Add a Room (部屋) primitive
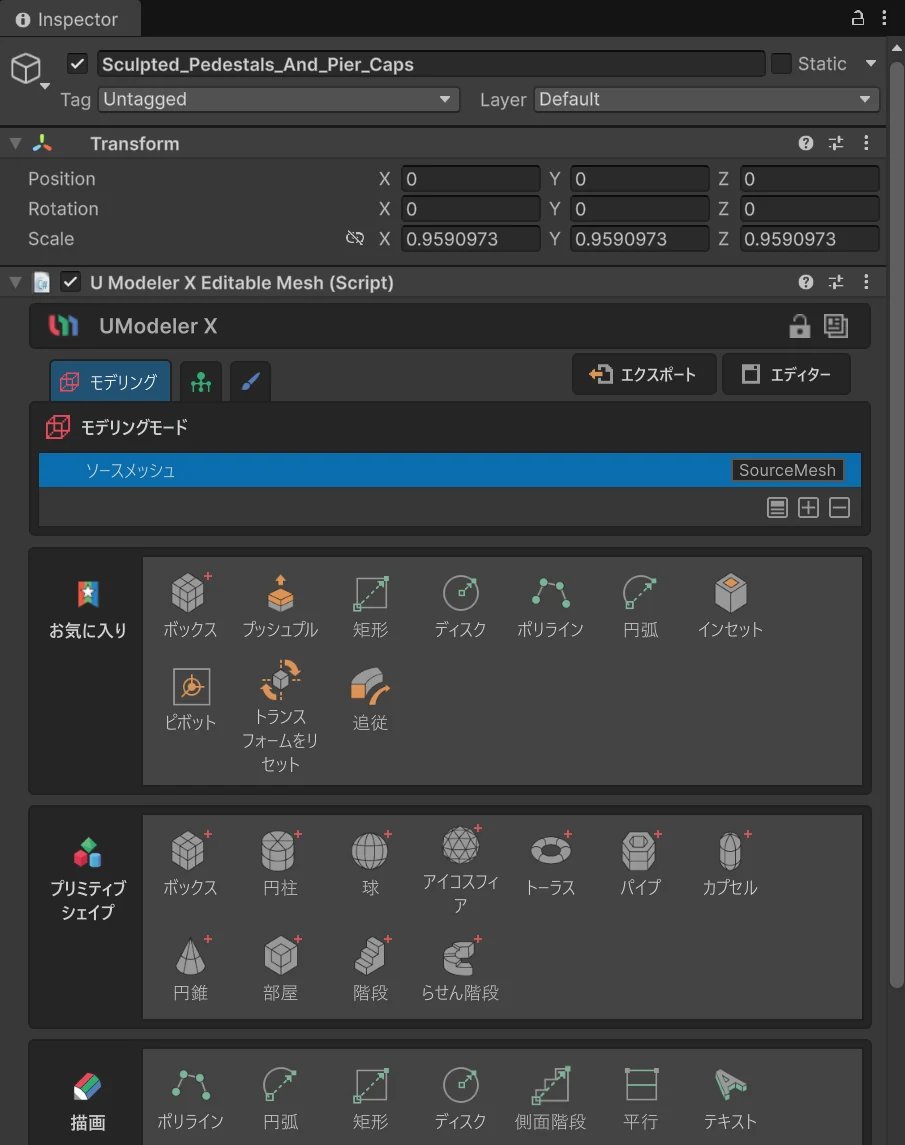Screen dimensions: 905x1145 pos(280,969)
